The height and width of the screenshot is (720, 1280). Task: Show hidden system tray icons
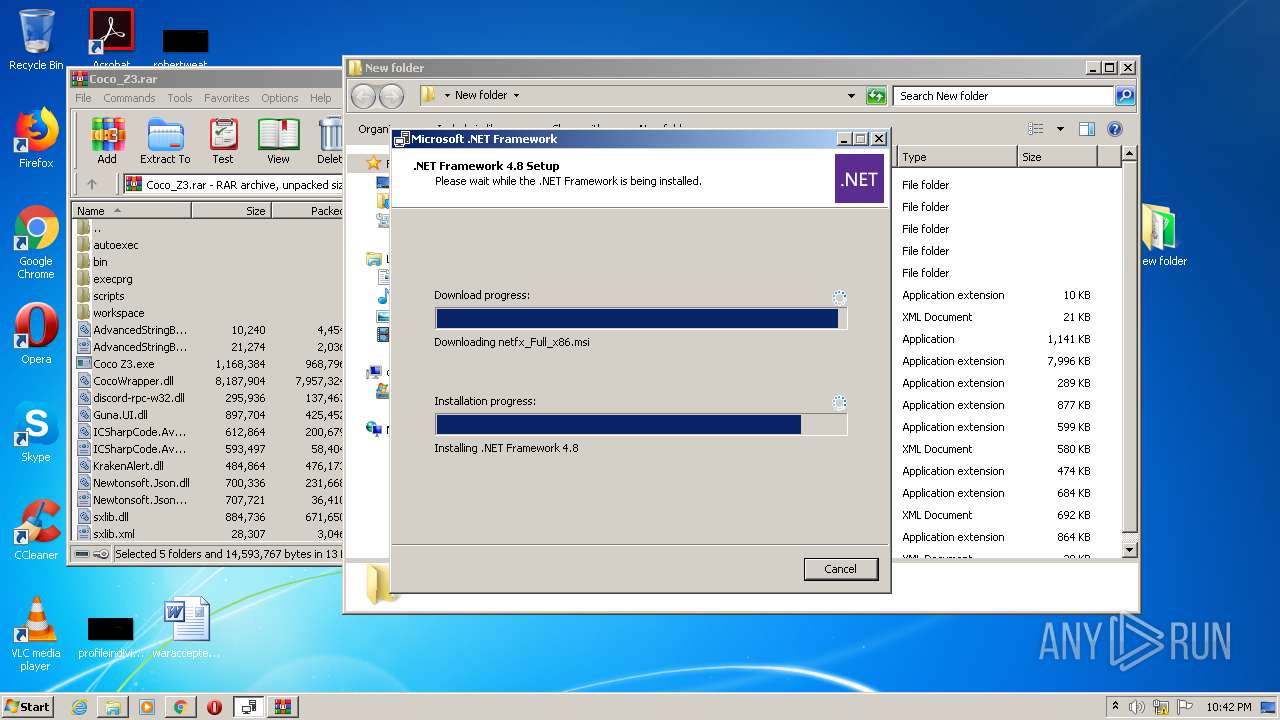[x=1115, y=706]
